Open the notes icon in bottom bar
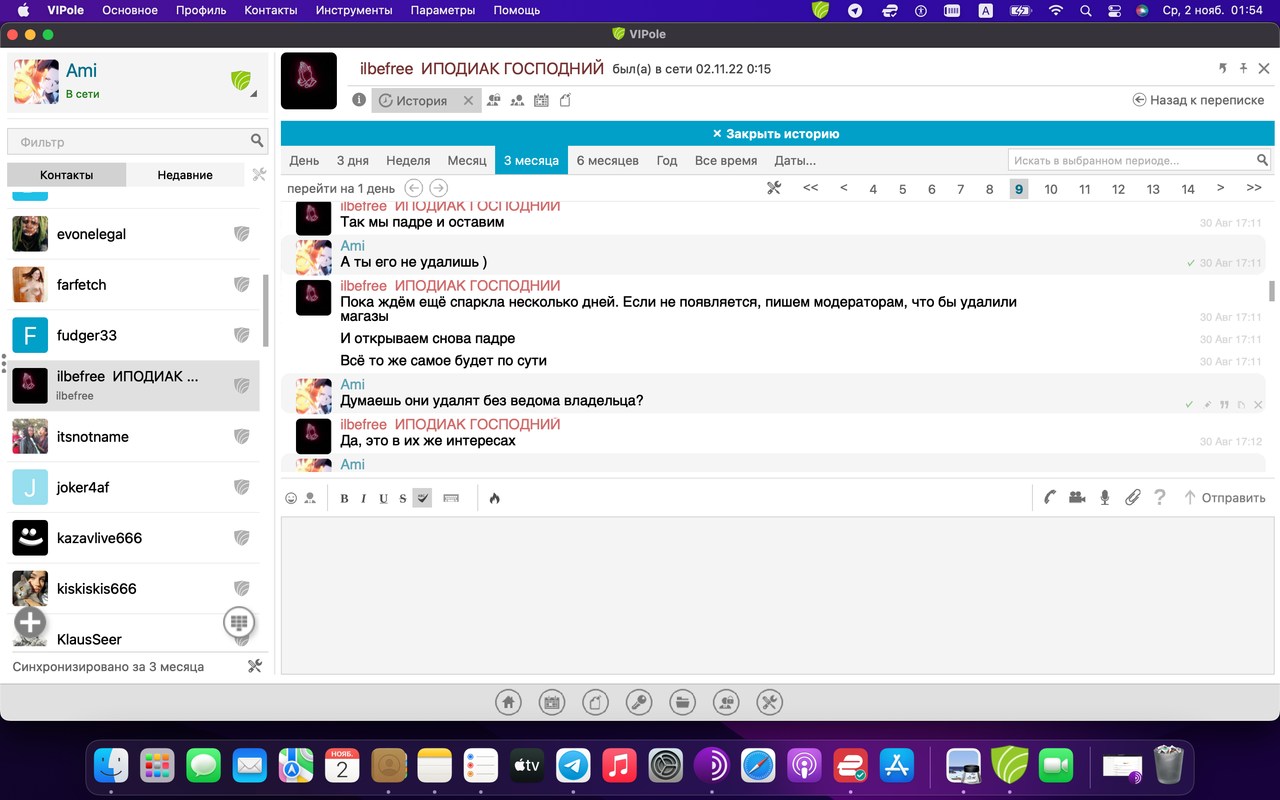Image resolution: width=1280 pixels, height=800 pixels. (x=595, y=702)
